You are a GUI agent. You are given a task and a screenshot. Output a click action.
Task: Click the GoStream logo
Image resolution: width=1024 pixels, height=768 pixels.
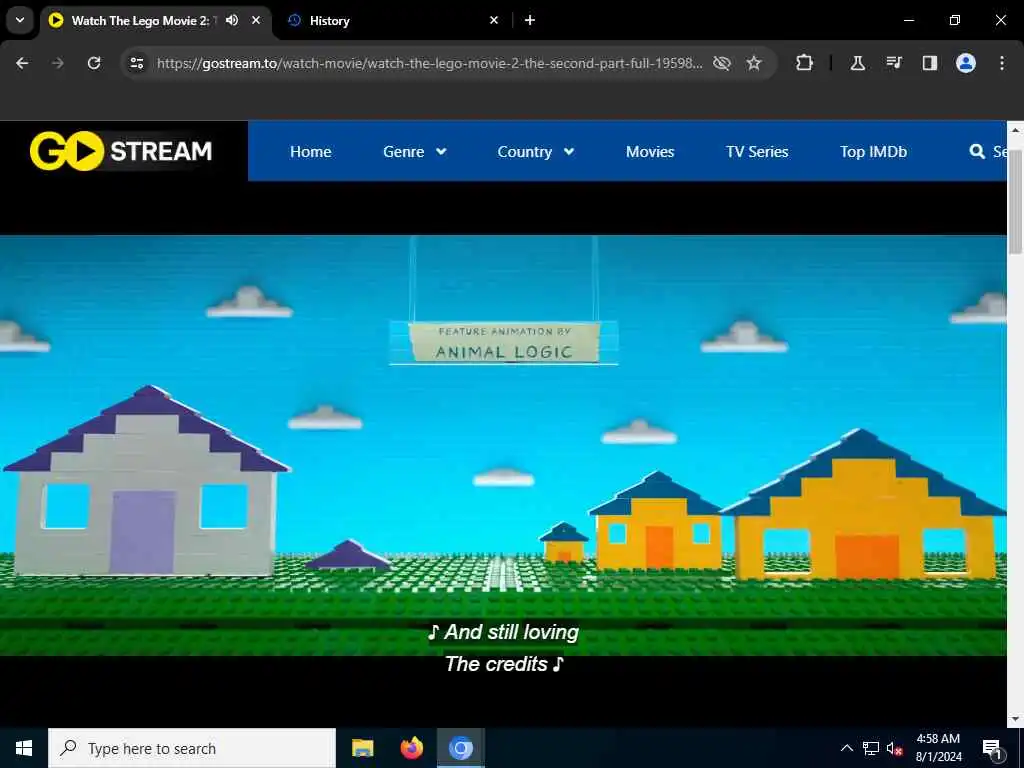pyautogui.click(x=121, y=151)
